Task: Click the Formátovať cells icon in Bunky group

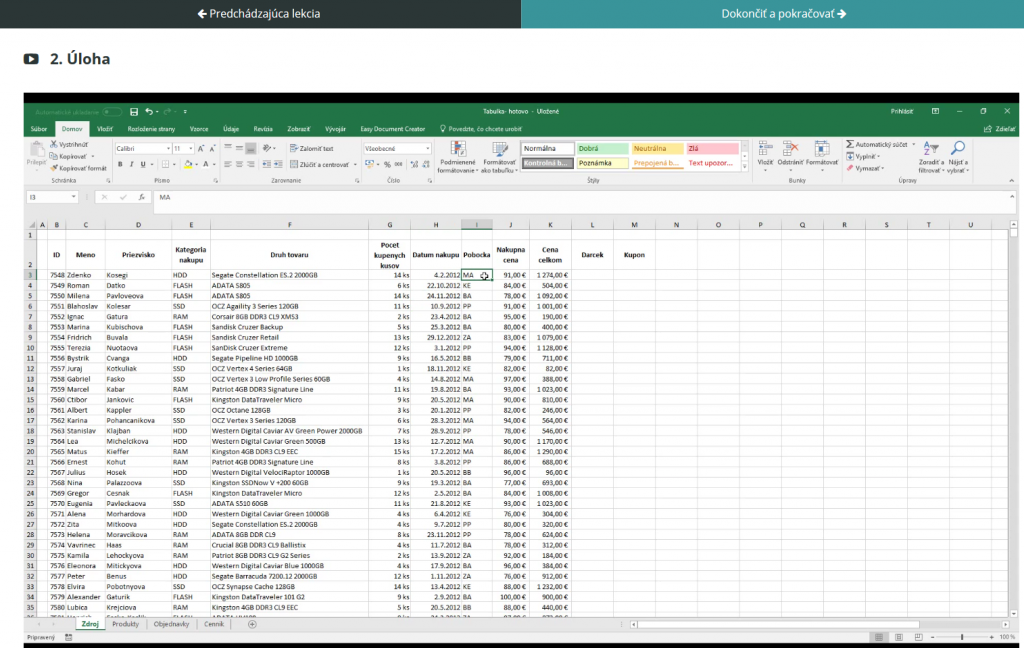Action: coord(822,149)
